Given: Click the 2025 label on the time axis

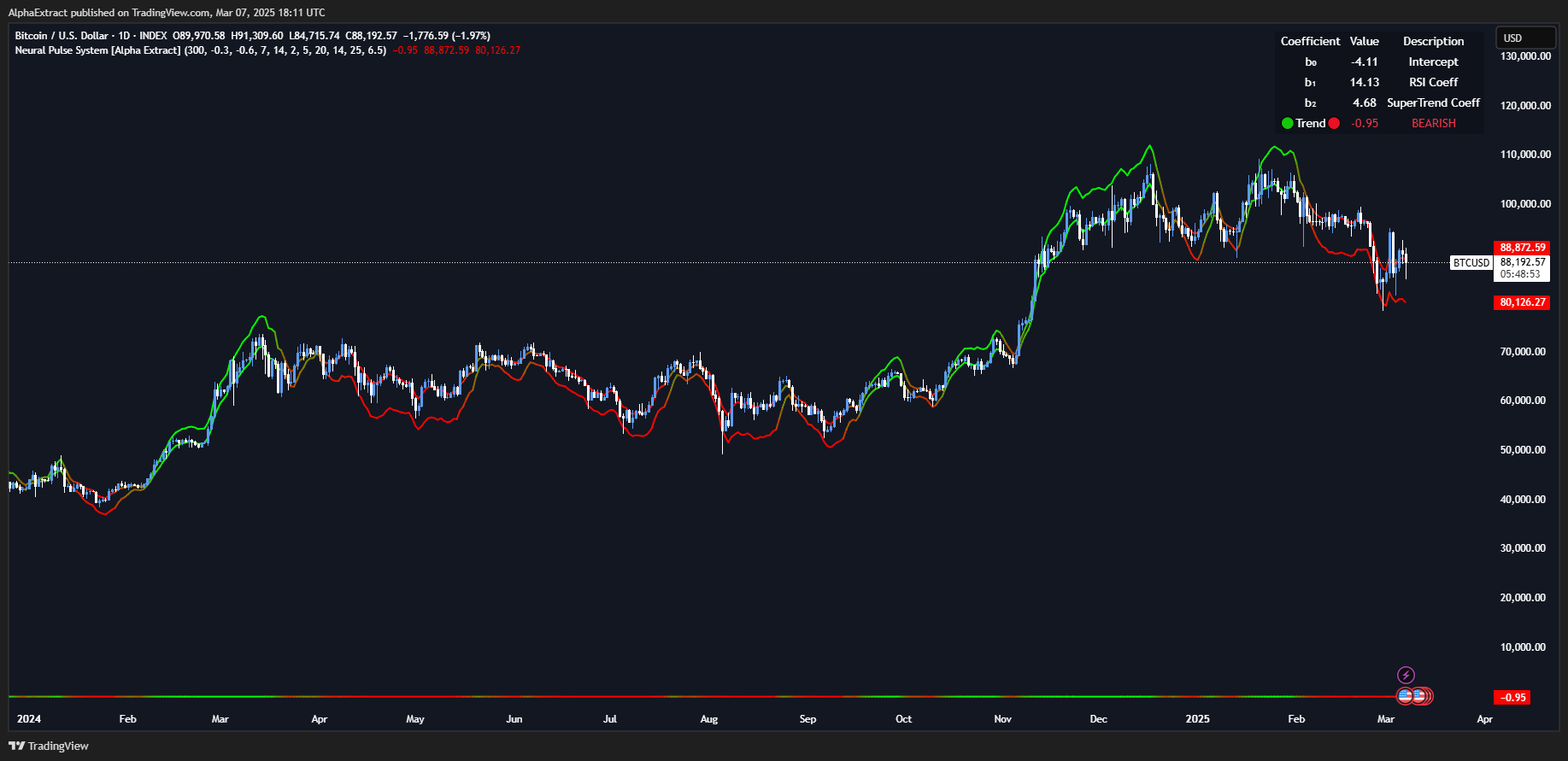Looking at the screenshot, I should click(x=1197, y=719).
